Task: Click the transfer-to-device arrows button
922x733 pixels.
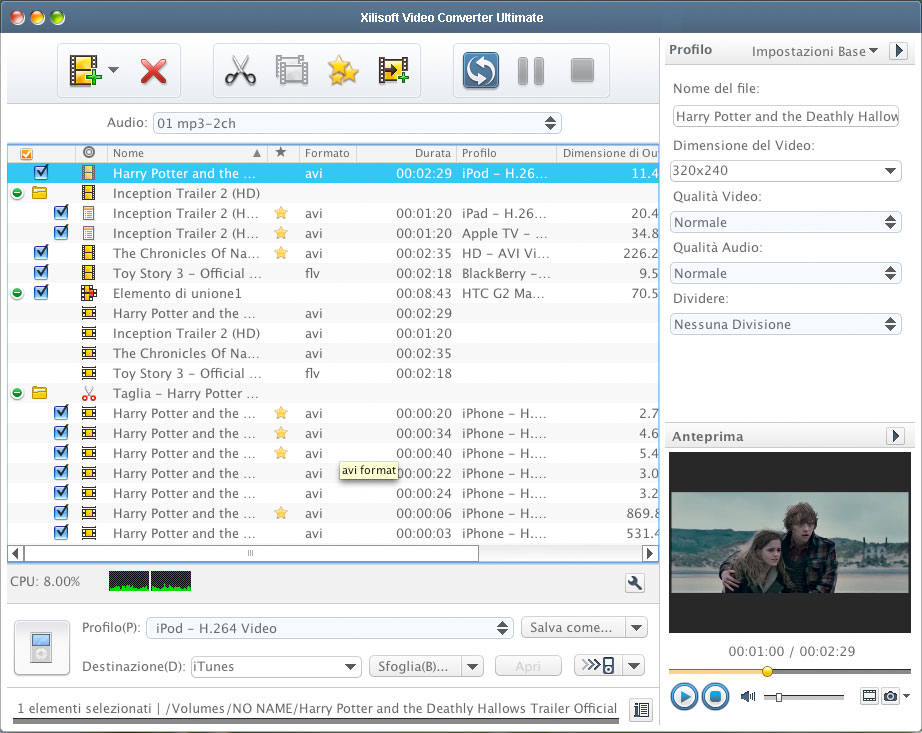Action: (598, 665)
